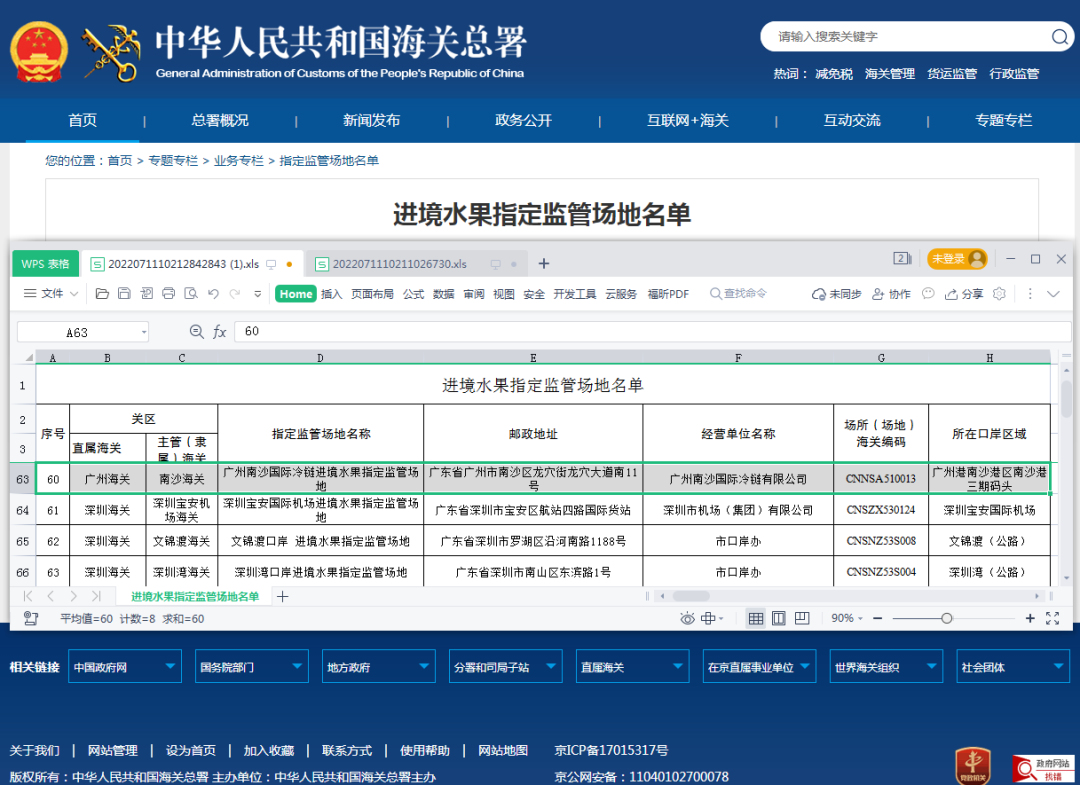The width and height of the screenshot is (1080, 785).
Task: Click zoom in plus icon
Action: click(x=1030, y=618)
